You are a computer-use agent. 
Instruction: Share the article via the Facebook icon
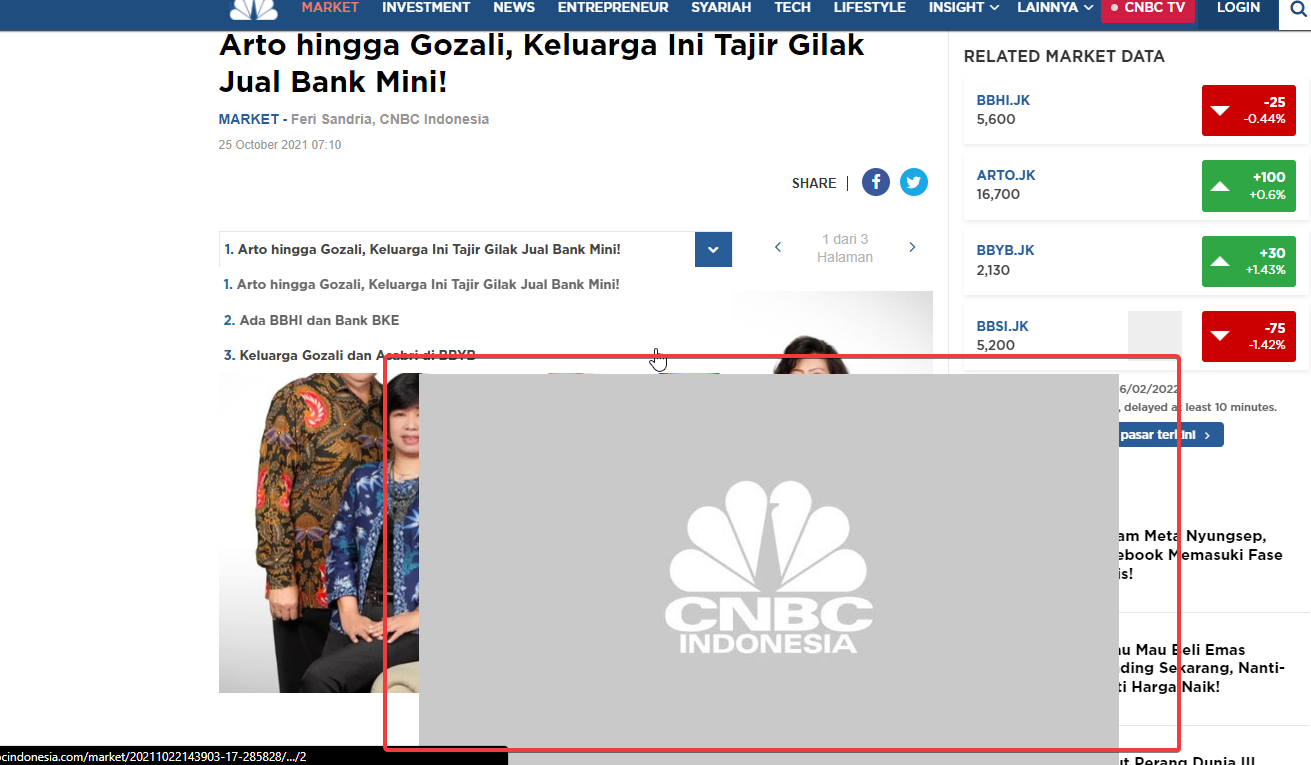point(876,182)
